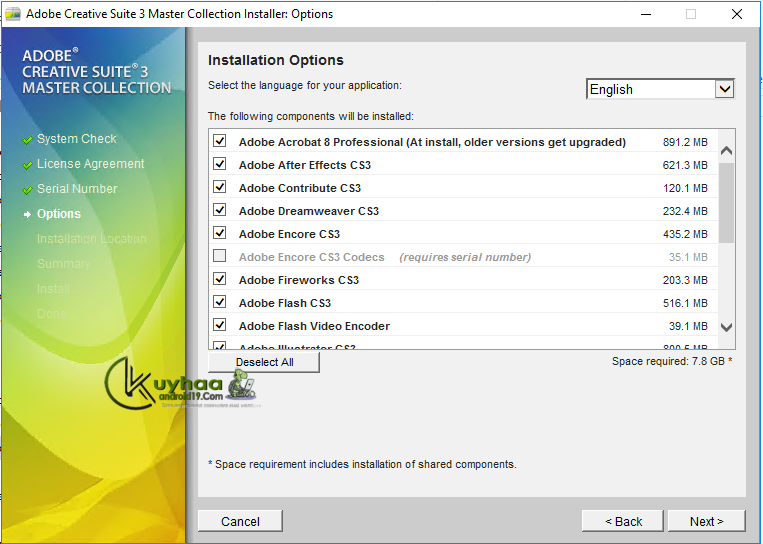The image size is (763, 544).
Task: Click the (requires serial number) note
Action: tap(465, 257)
